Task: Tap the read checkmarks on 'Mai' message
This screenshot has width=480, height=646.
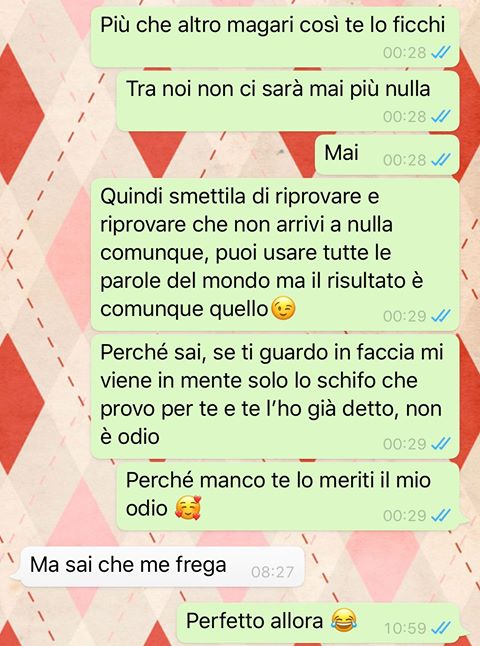Action: [440, 159]
